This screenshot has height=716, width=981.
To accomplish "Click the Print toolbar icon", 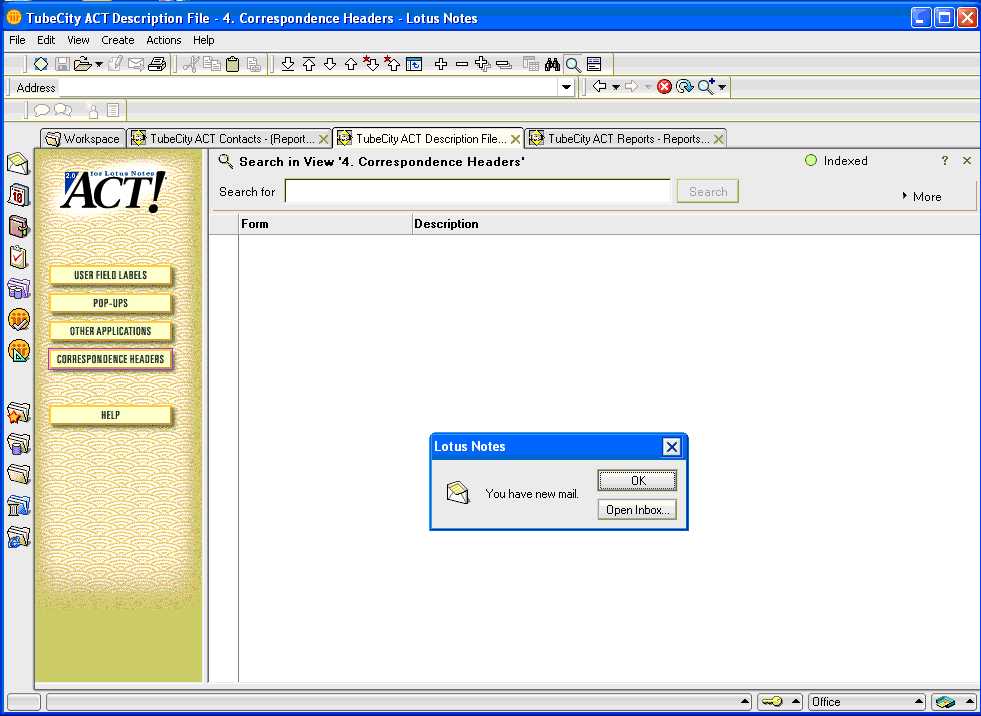I will click(157, 64).
